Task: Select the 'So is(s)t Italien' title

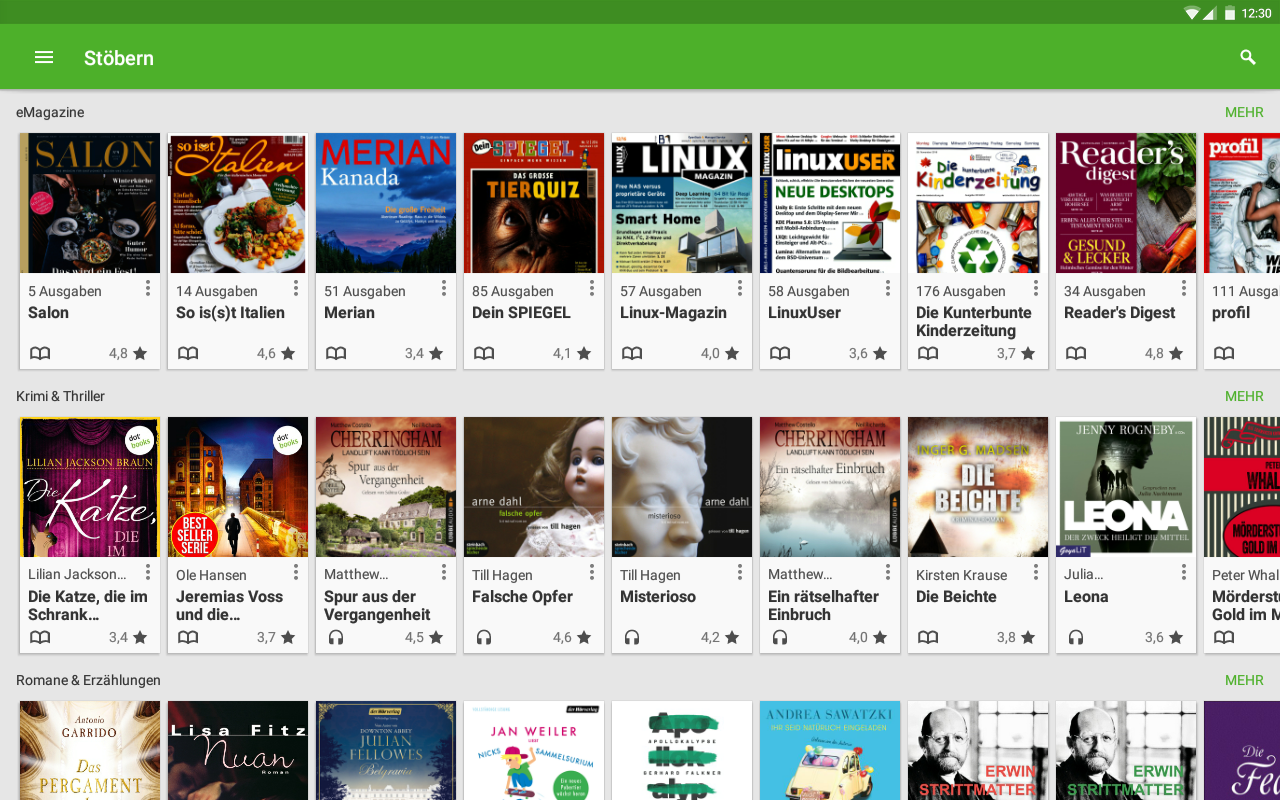Action: (230, 313)
